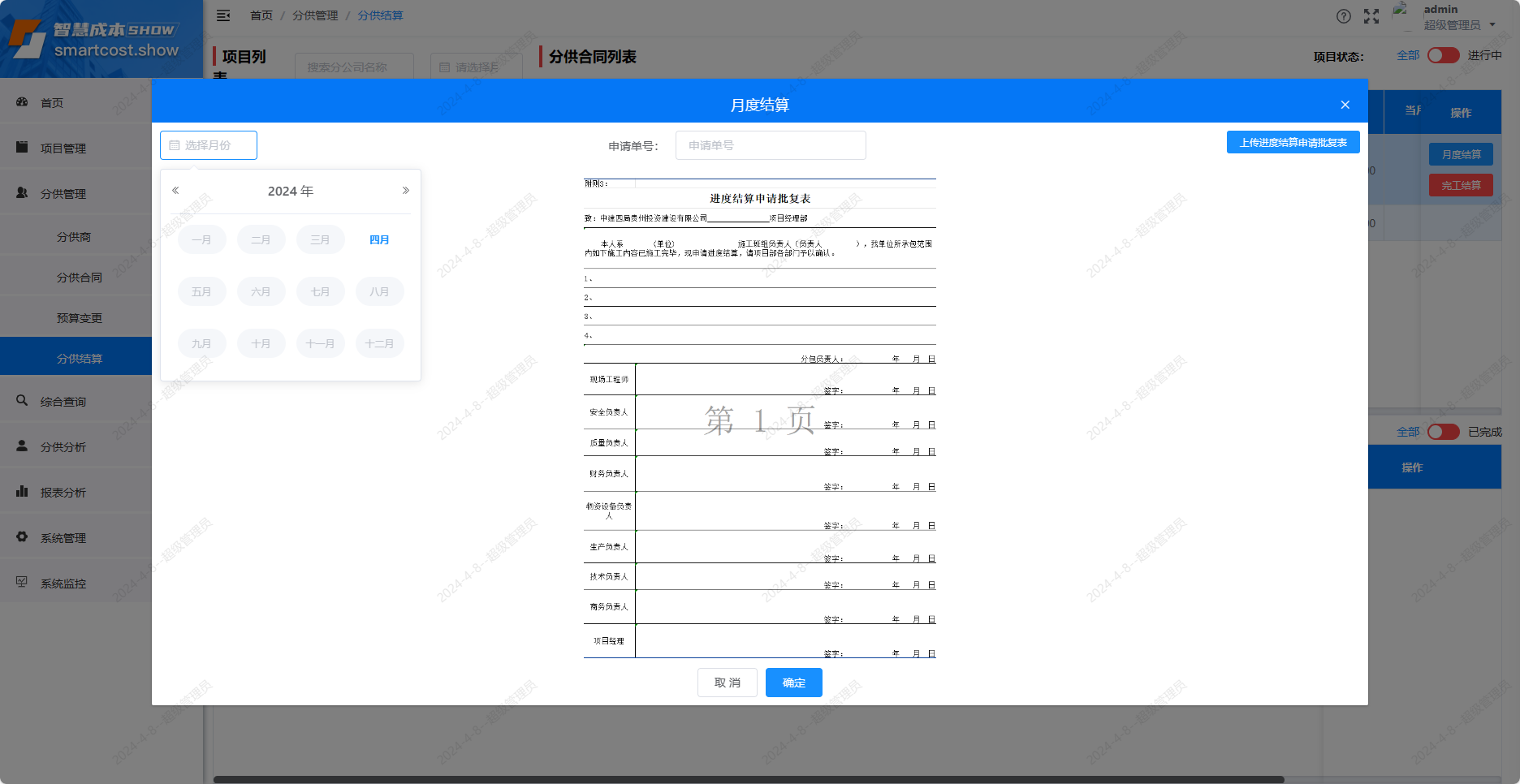The width and height of the screenshot is (1520, 784).
Task: Go to previous year in month picker
Action: point(175,191)
